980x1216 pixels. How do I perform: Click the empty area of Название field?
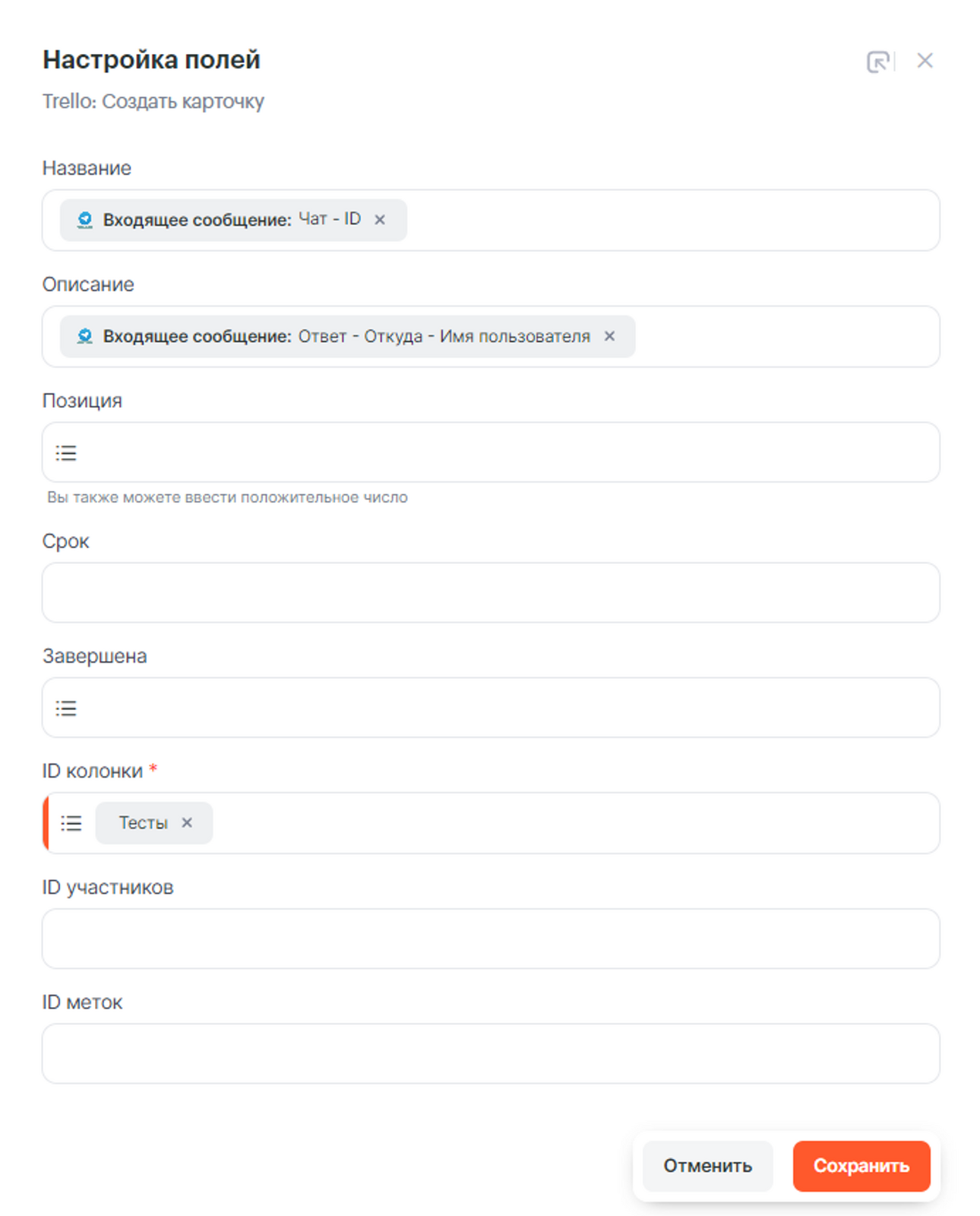pos(669,220)
